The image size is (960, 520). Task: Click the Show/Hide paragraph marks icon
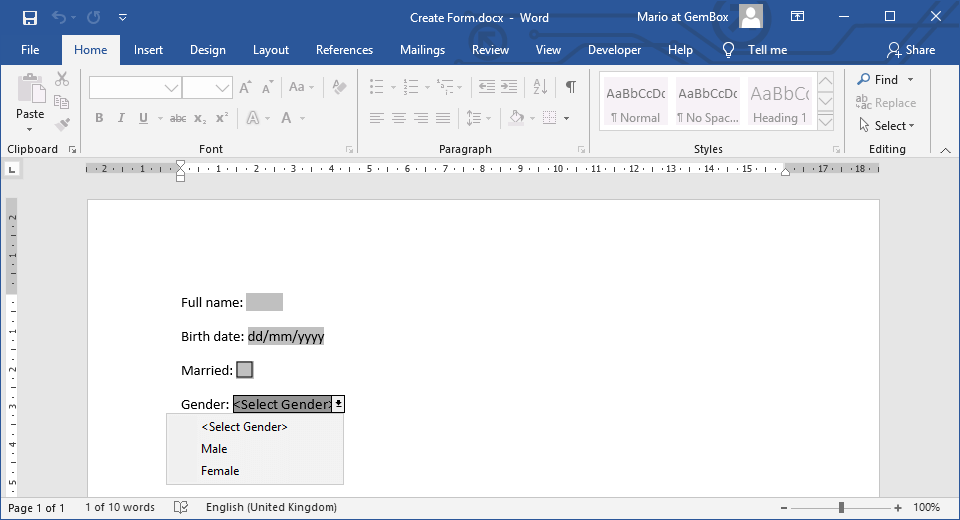click(x=570, y=87)
